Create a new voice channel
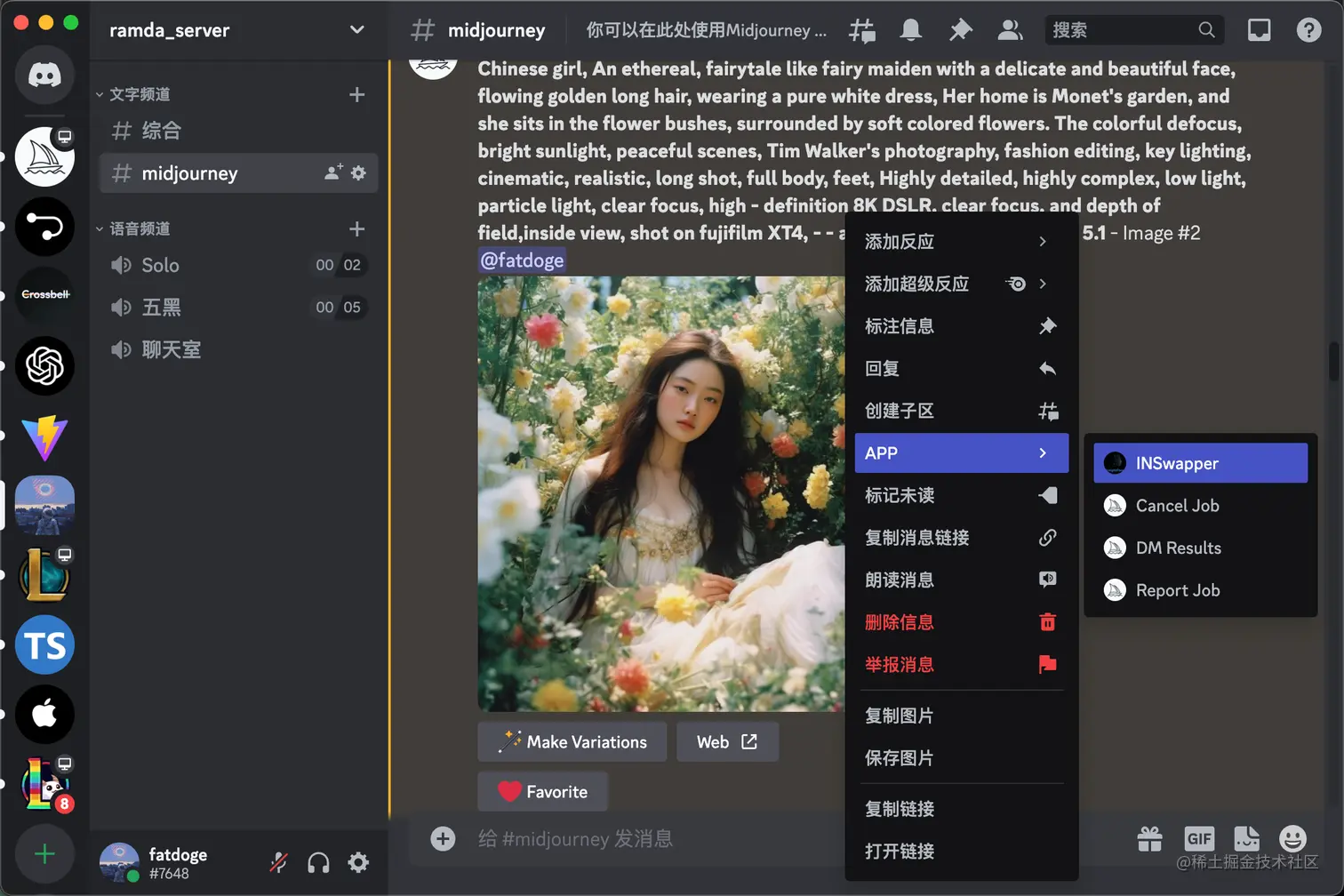This screenshot has width=1344, height=896. pos(357,229)
